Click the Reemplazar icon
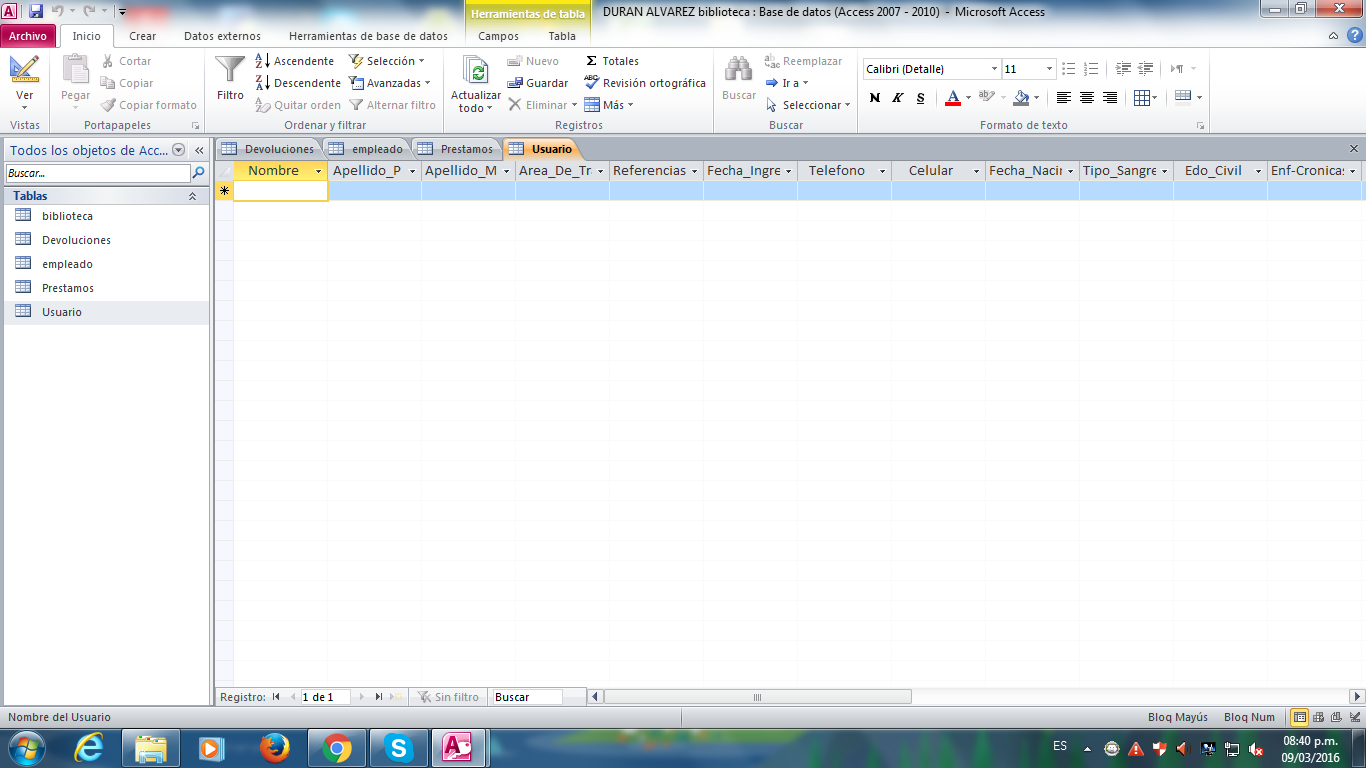 tap(772, 61)
